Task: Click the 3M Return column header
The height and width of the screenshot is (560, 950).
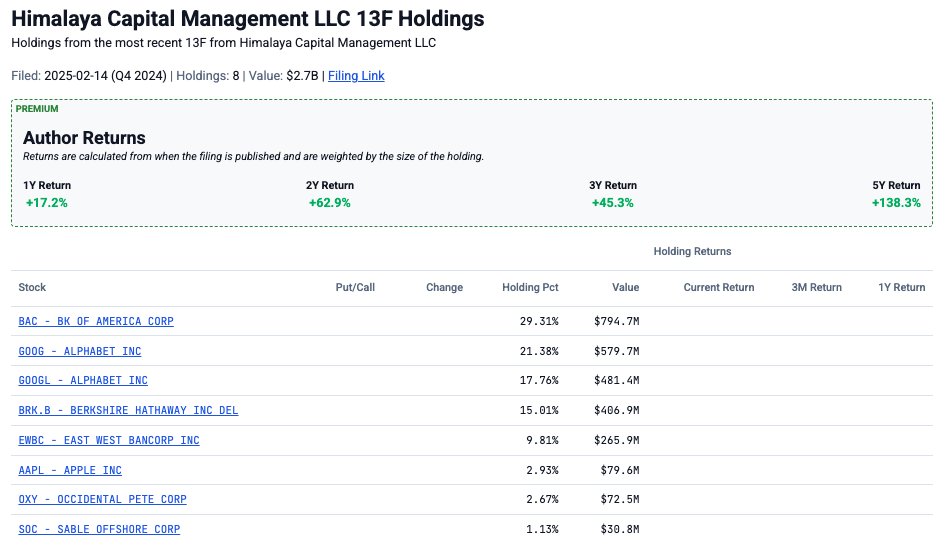Action: pyautogui.click(x=816, y=287)
